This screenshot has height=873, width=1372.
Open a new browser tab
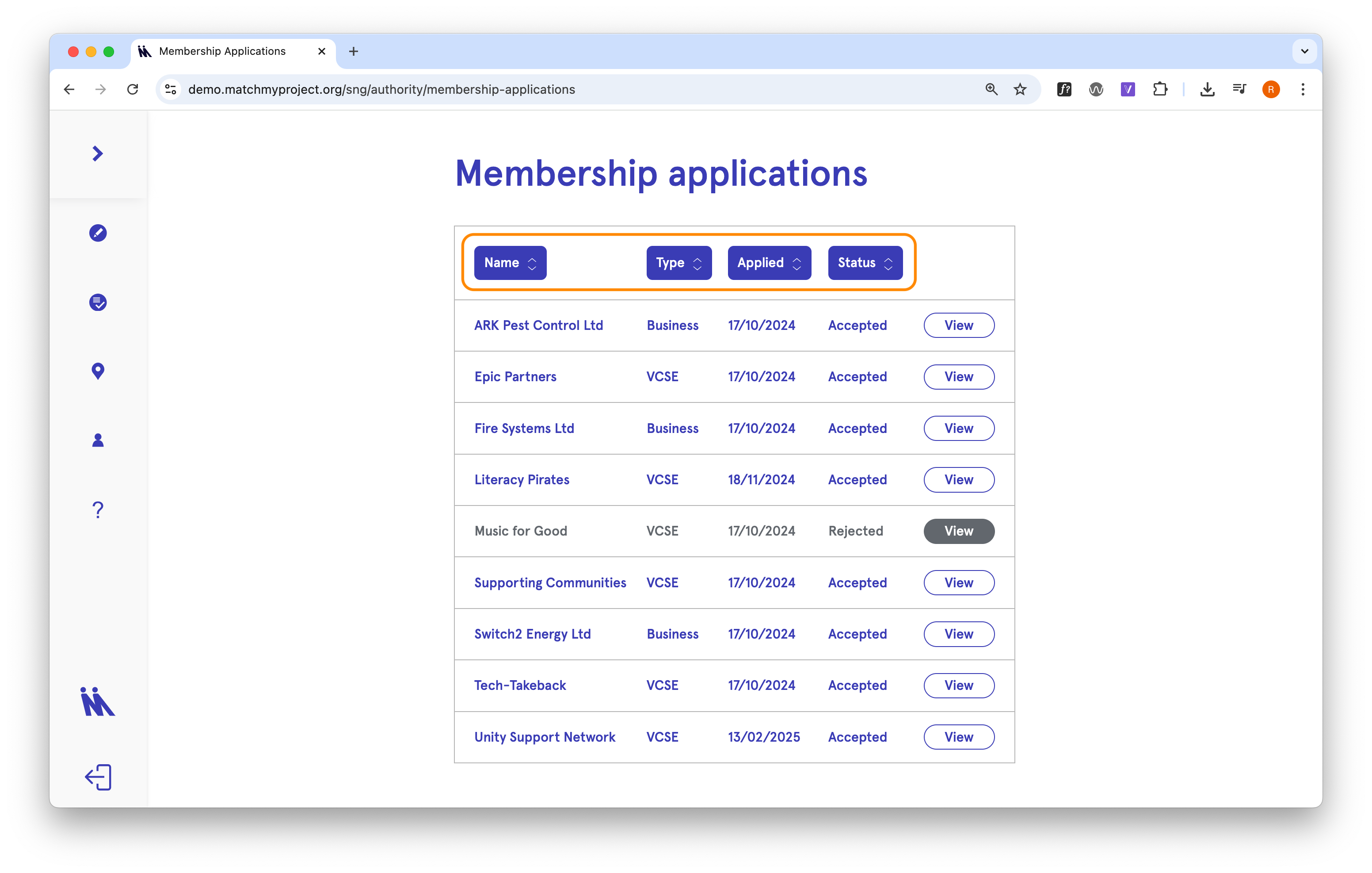click(353, 51)
